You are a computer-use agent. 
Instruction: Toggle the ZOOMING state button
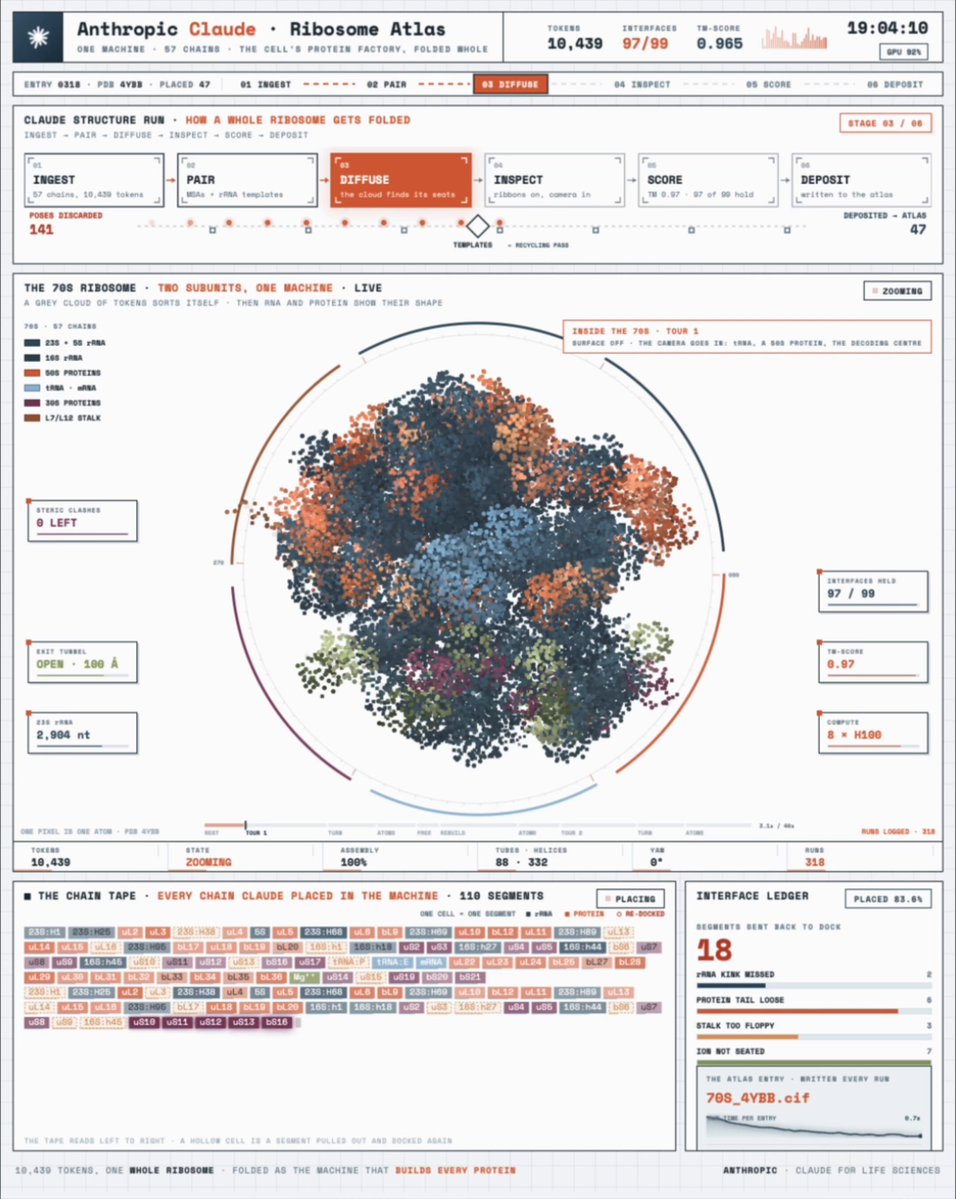897,291
